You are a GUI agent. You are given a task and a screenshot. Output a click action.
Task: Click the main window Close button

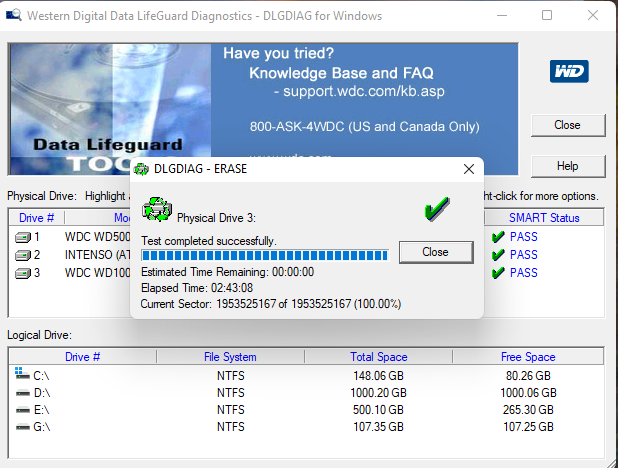(x=568, y=125)
